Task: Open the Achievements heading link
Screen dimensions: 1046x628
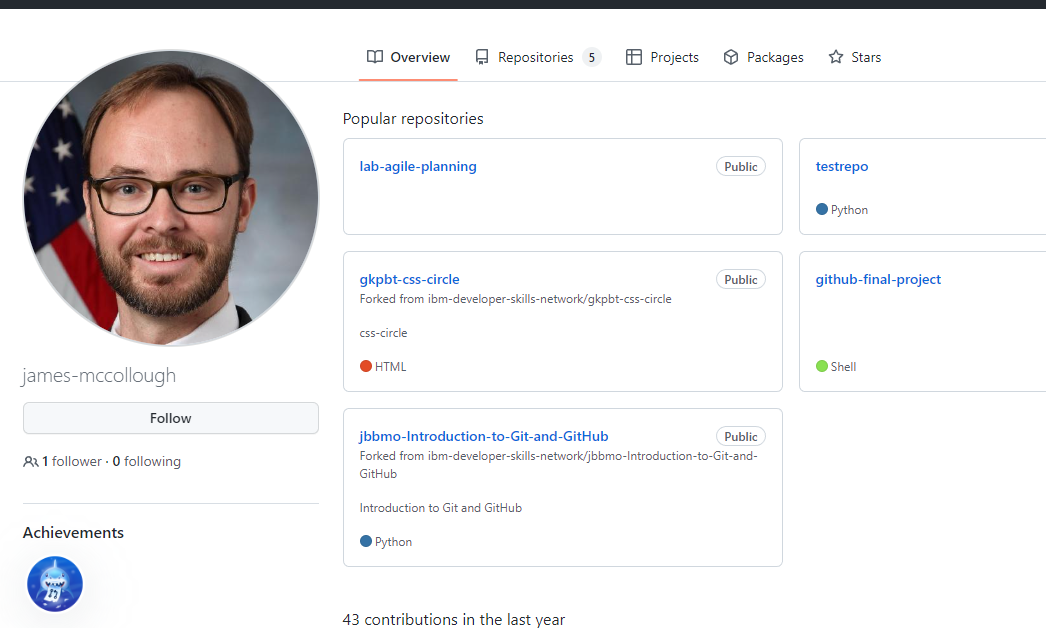Action: click(x=73, y=533)
